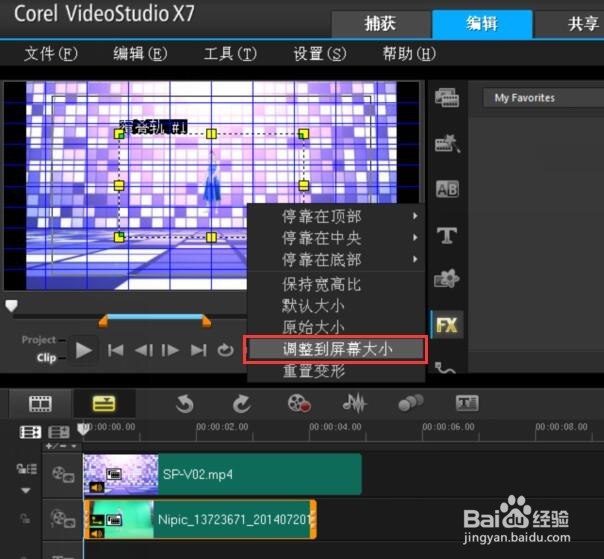604x559 pixels.
Task: Expand the 停靠在中央 submenu arrow
Action: (415, 237)
